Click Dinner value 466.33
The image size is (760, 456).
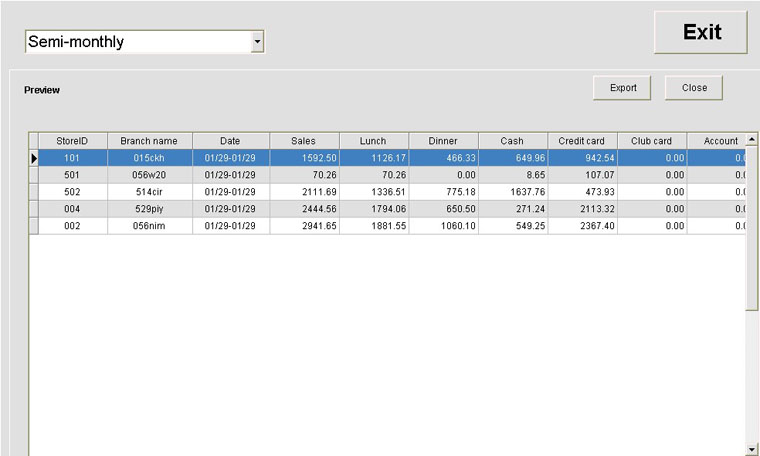click(443, 158)
